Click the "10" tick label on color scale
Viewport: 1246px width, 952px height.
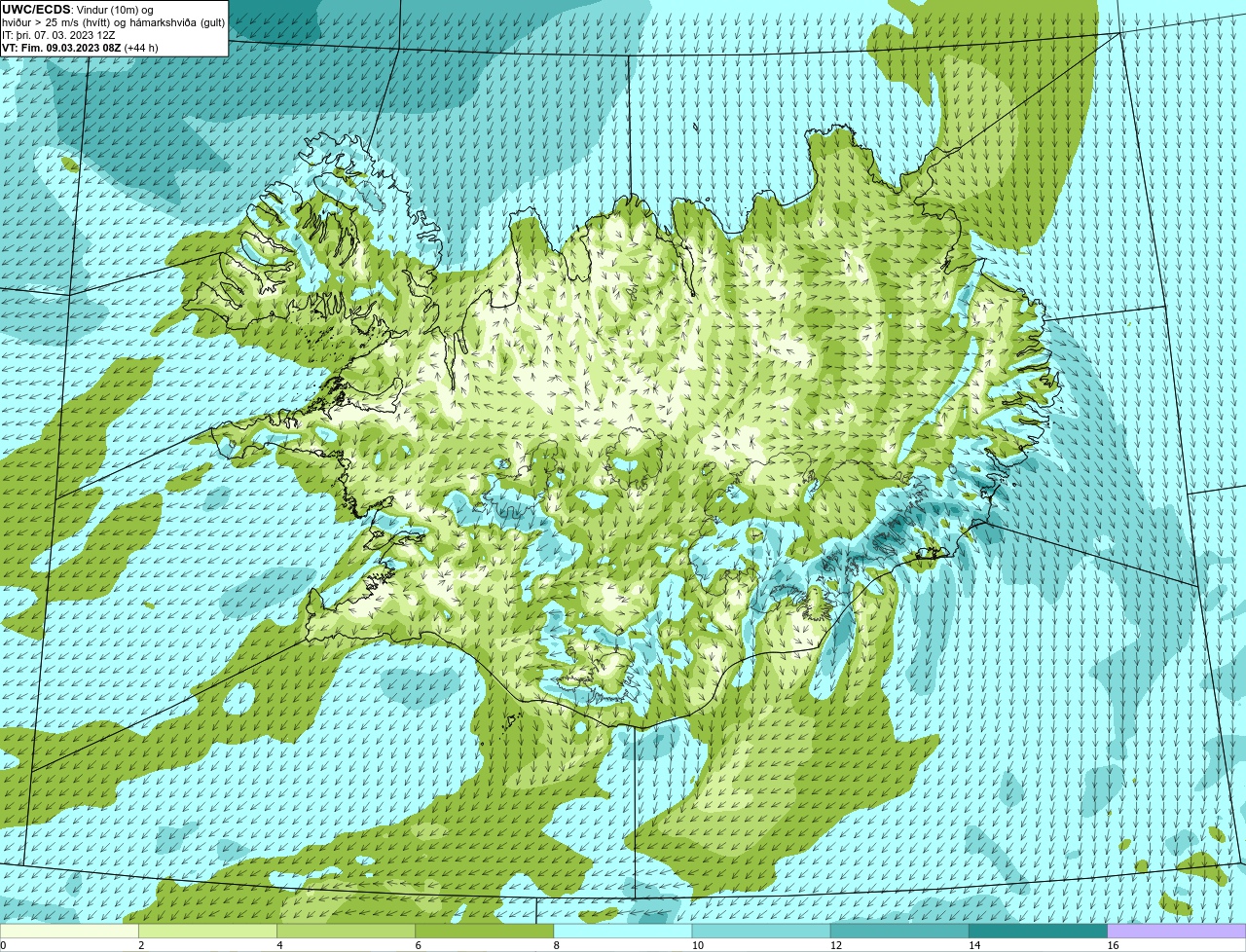[697, 945]
